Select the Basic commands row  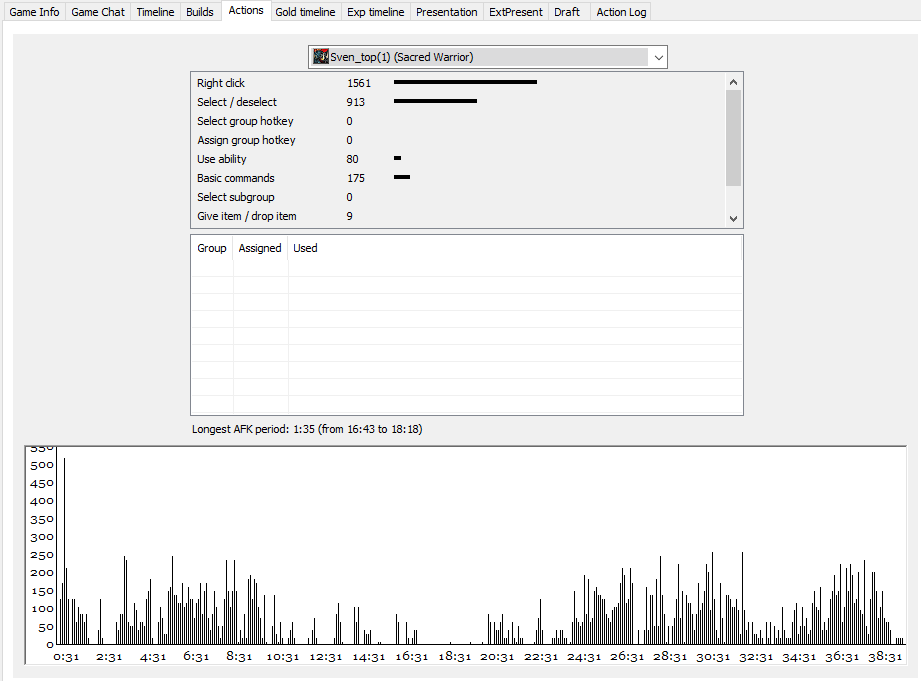coord(458,178)
